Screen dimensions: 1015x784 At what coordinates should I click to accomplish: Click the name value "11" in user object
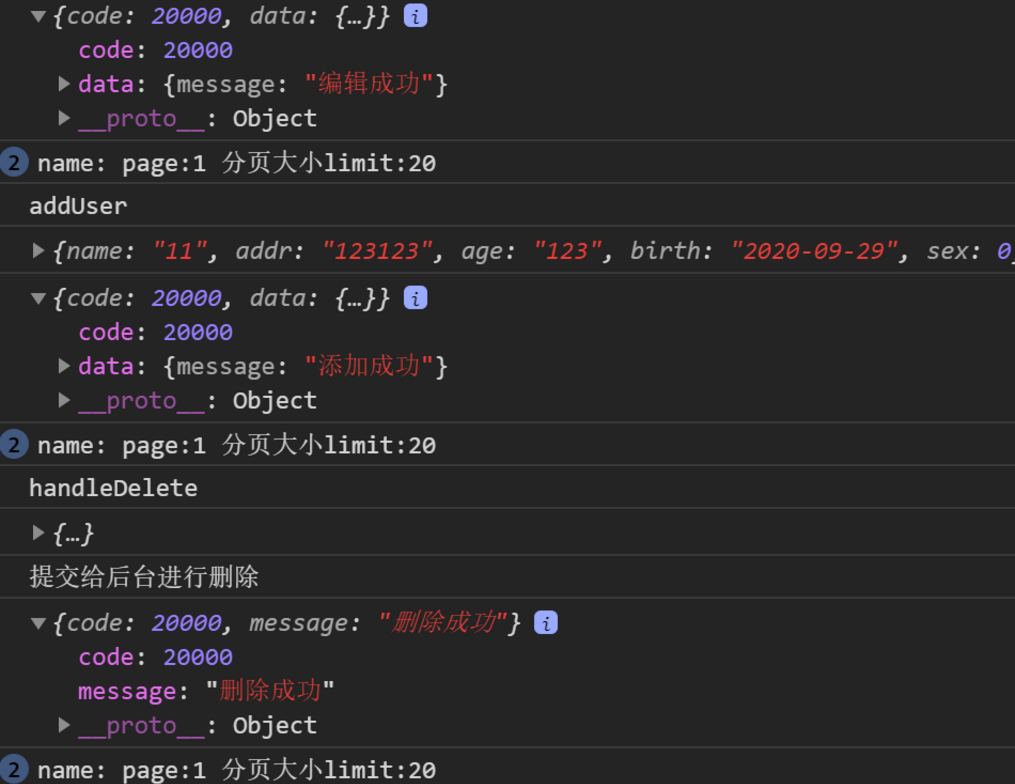pyautogui.click(x=180, y=251)
